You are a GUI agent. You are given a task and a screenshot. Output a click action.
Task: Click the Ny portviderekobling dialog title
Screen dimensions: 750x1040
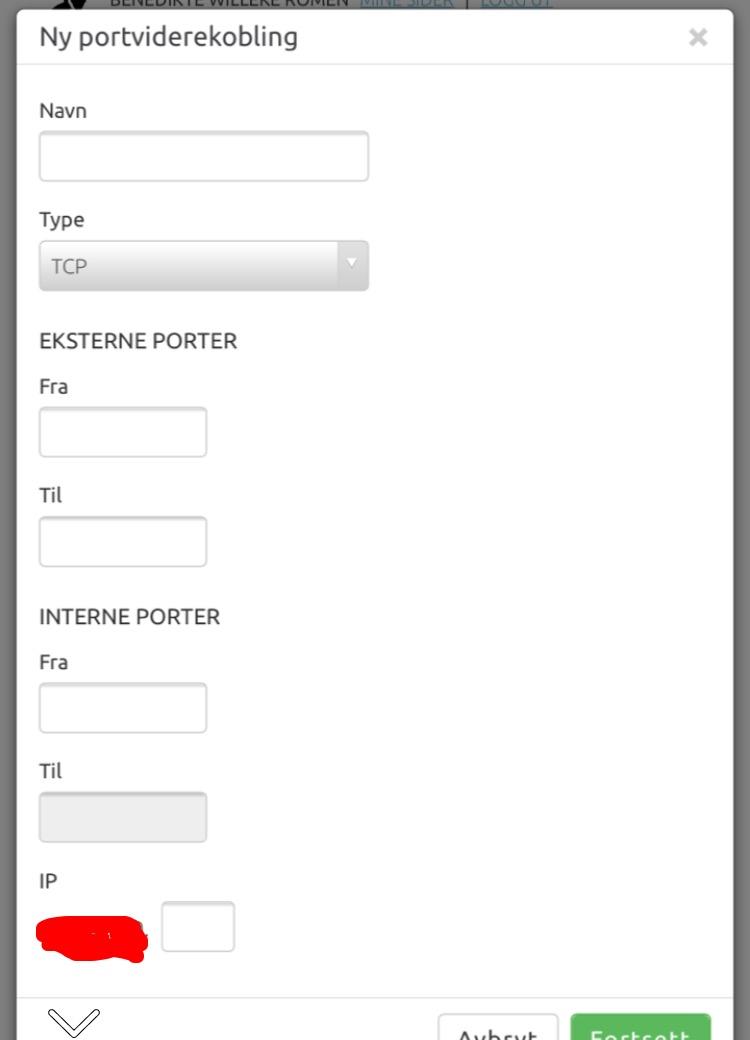tap(168, 38)
